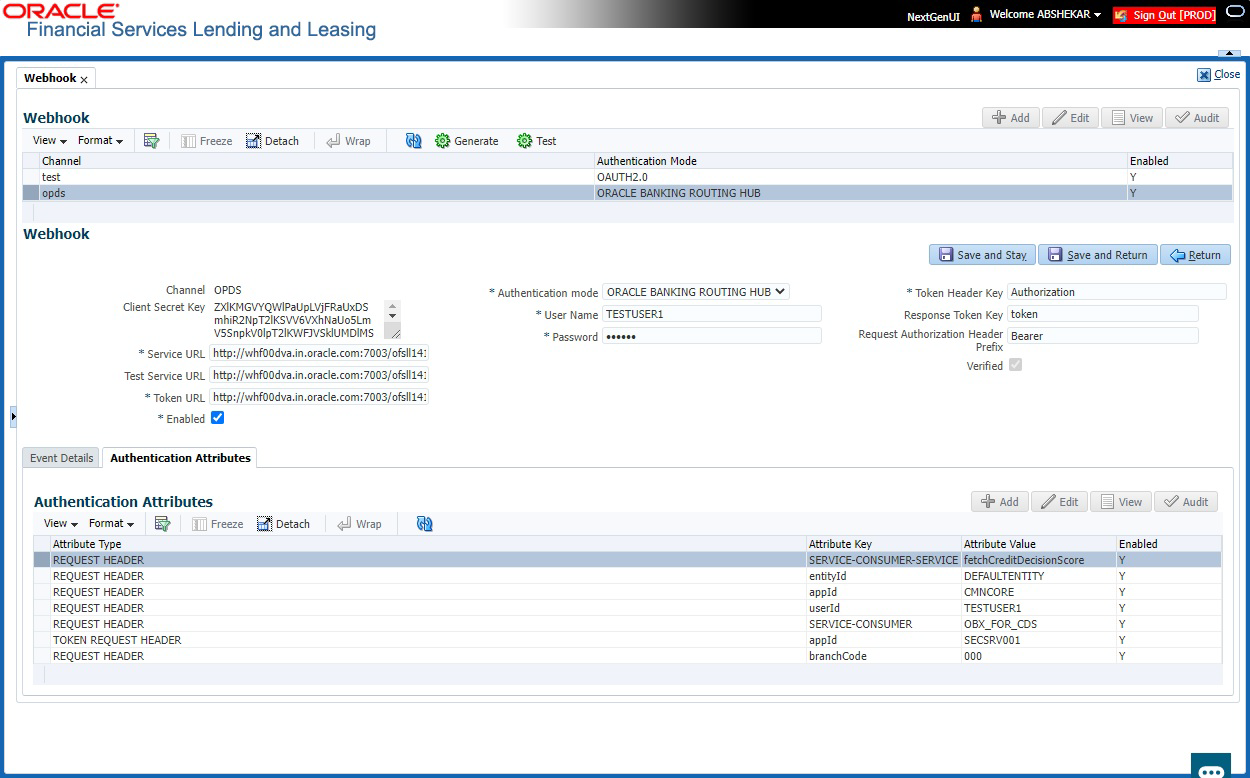This screenshot has width=1250, height=778.
Task: Open the Format menu in the Webhook toolbar
Action: [x=100, y=141]
